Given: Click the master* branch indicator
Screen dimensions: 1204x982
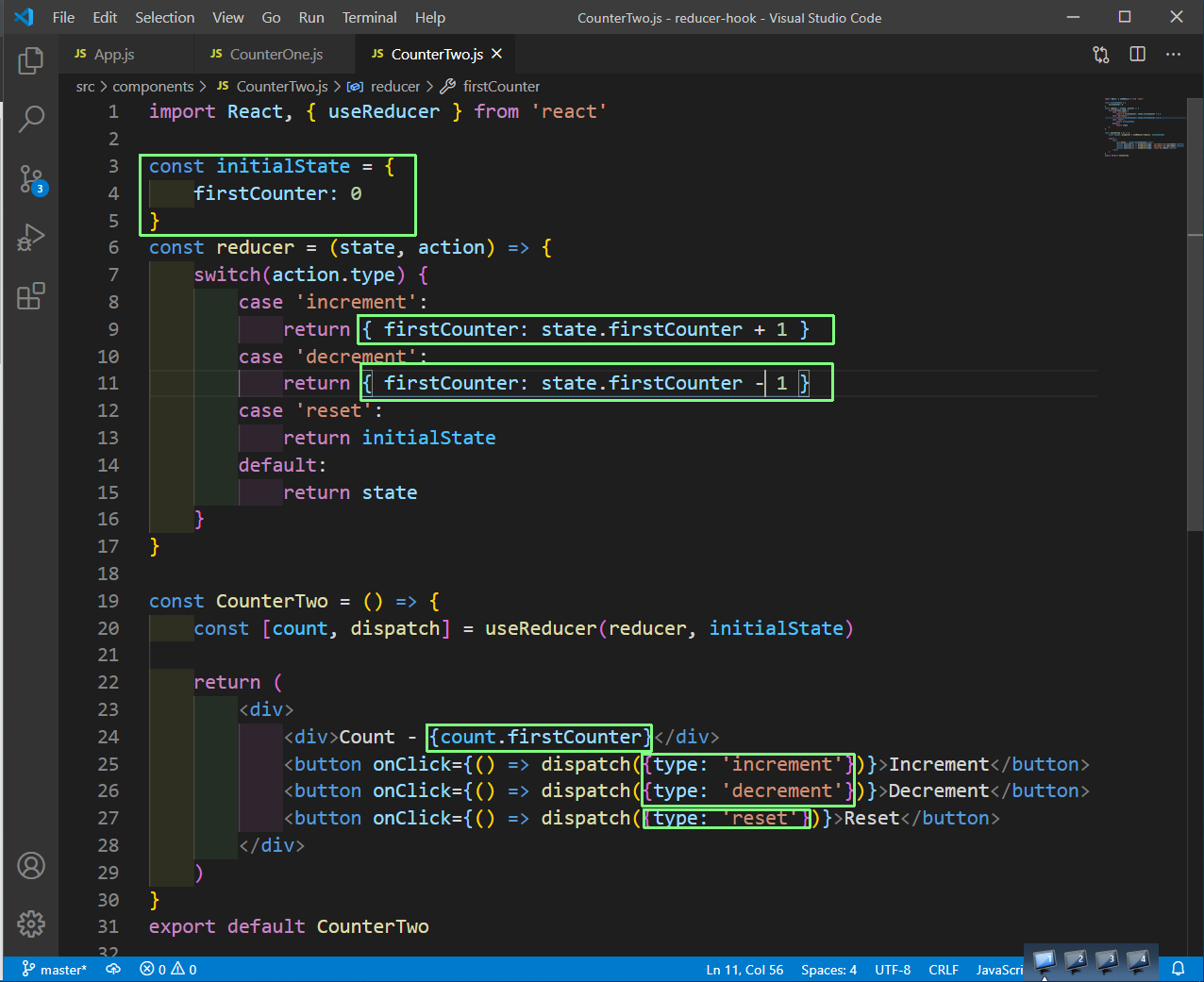Looking at the screenshot, I should pos(54,969).
